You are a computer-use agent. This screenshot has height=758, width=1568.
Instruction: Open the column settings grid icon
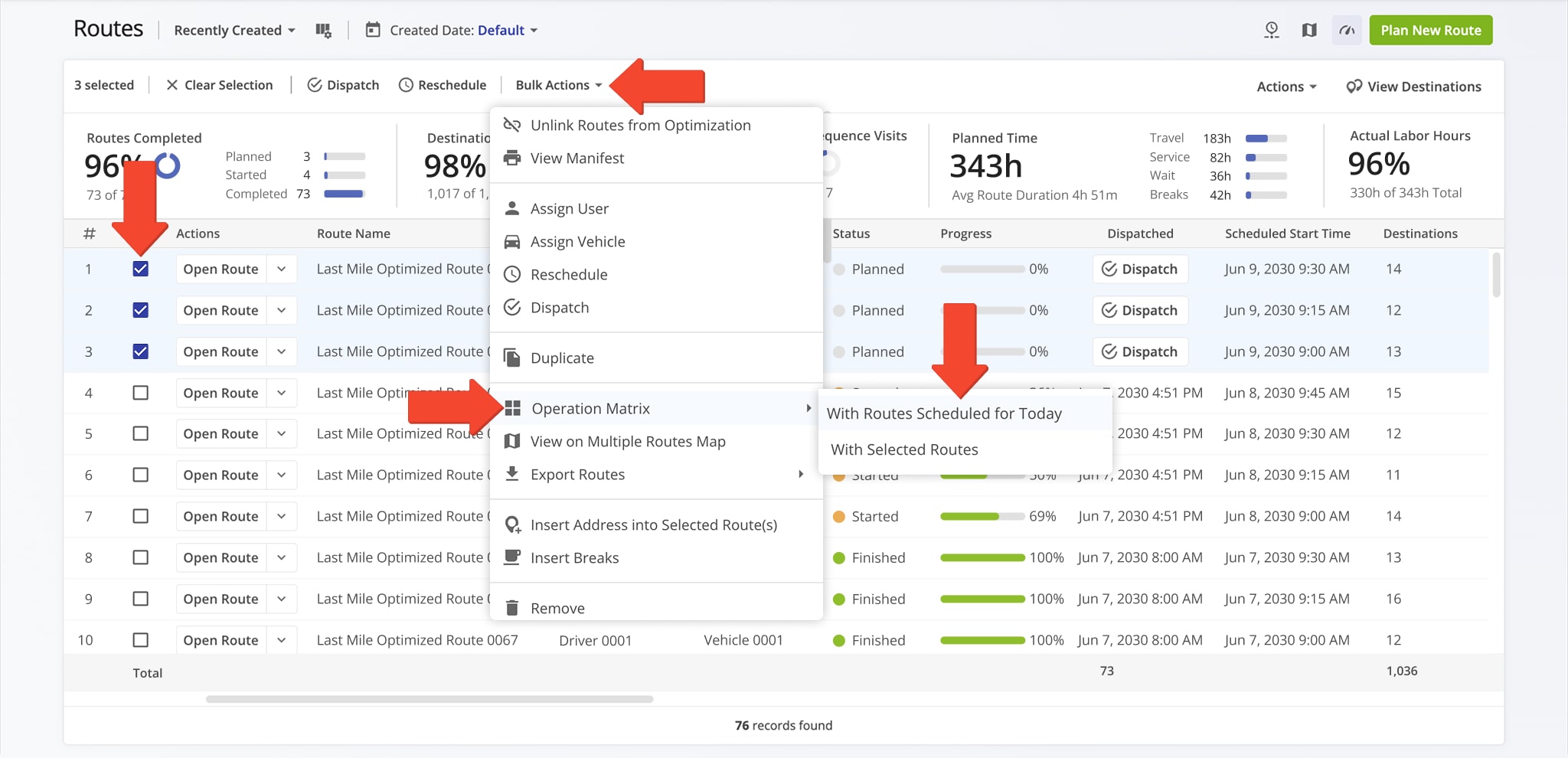click(323, 31)
